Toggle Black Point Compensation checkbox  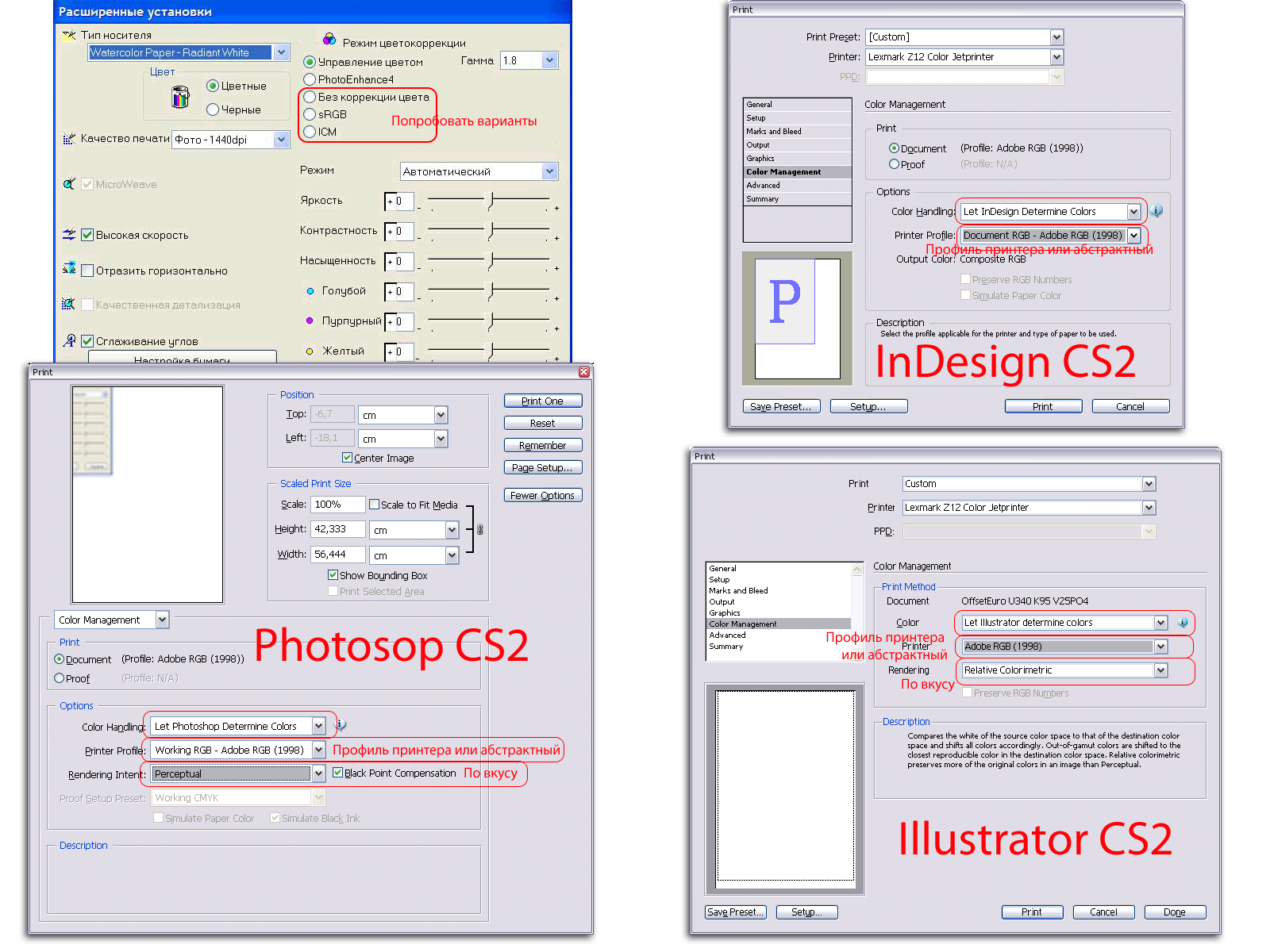point(337,773)
